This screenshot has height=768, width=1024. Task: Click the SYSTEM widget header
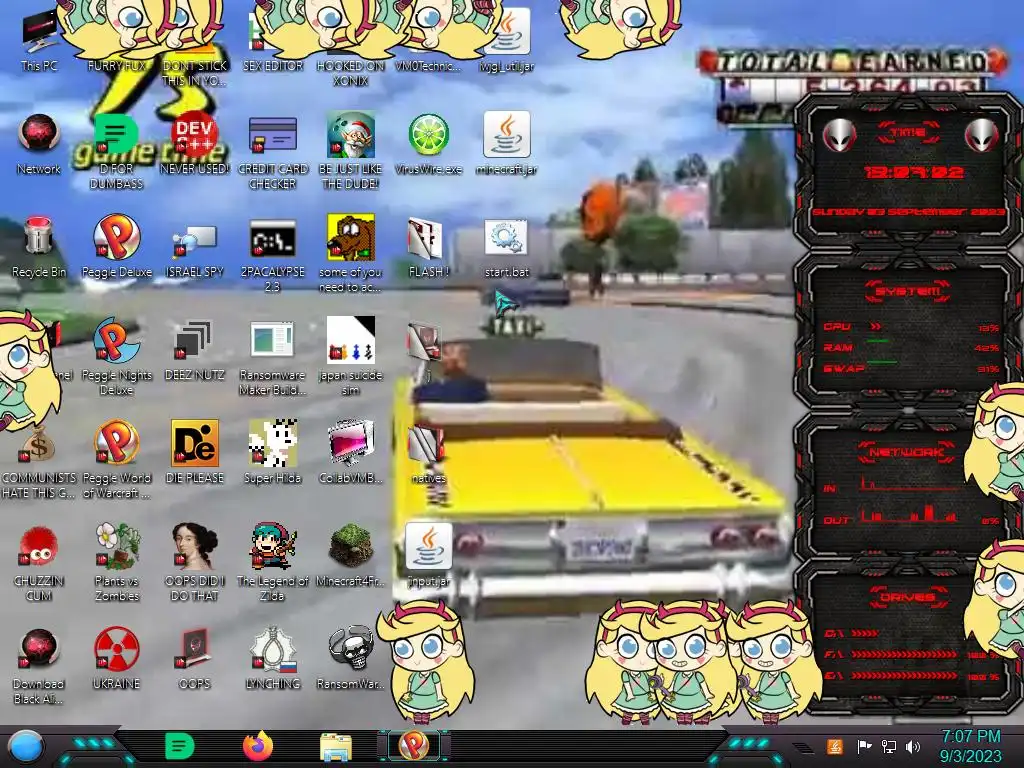coord(908,291)
